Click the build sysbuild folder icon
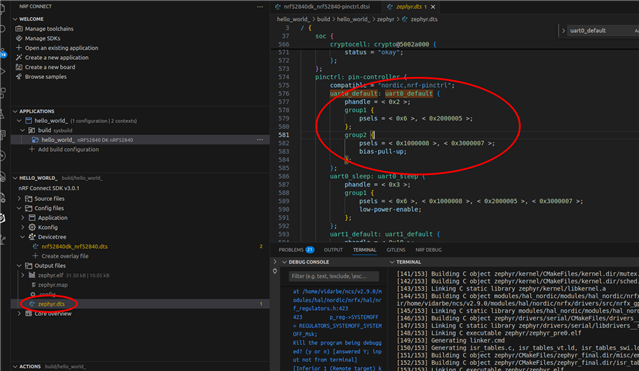Screen dimensions: 639x371 click(x=32, y=130)
